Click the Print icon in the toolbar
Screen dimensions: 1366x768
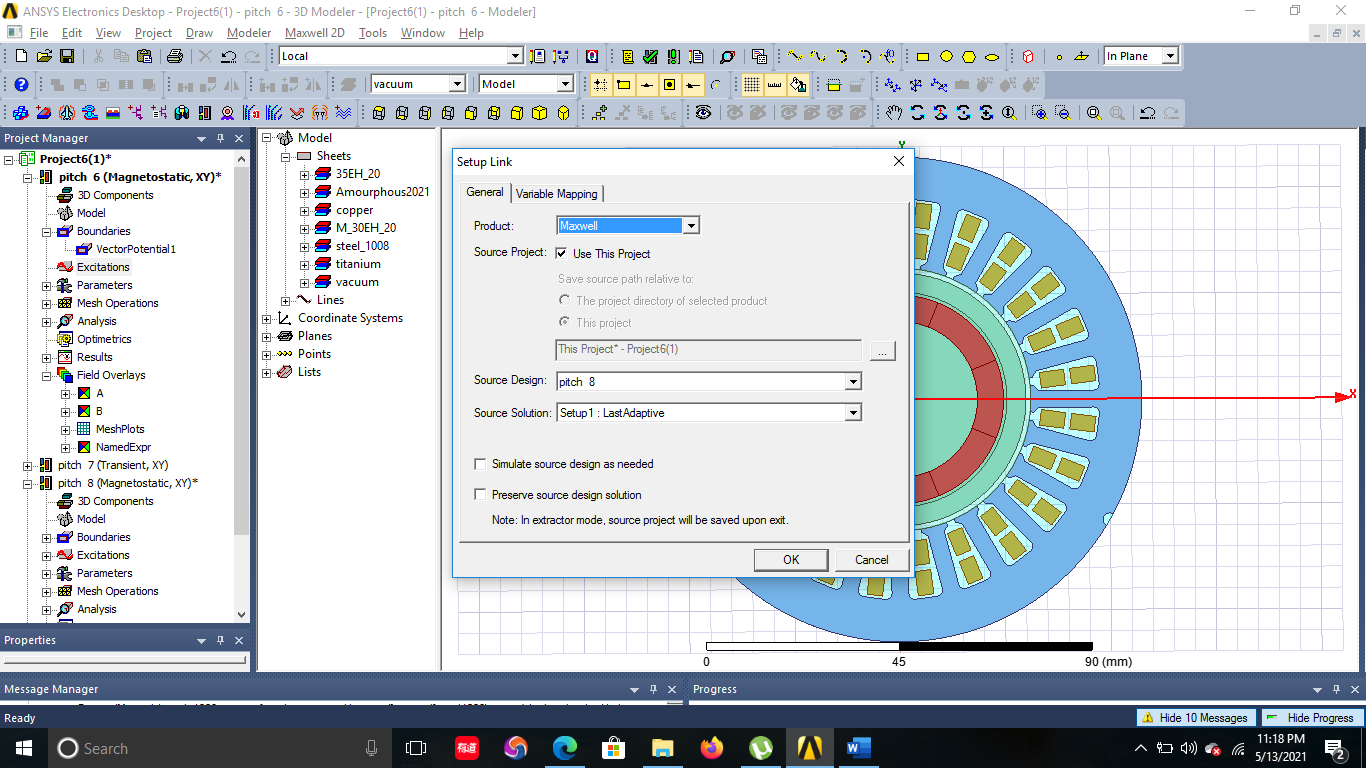[174, 56]
